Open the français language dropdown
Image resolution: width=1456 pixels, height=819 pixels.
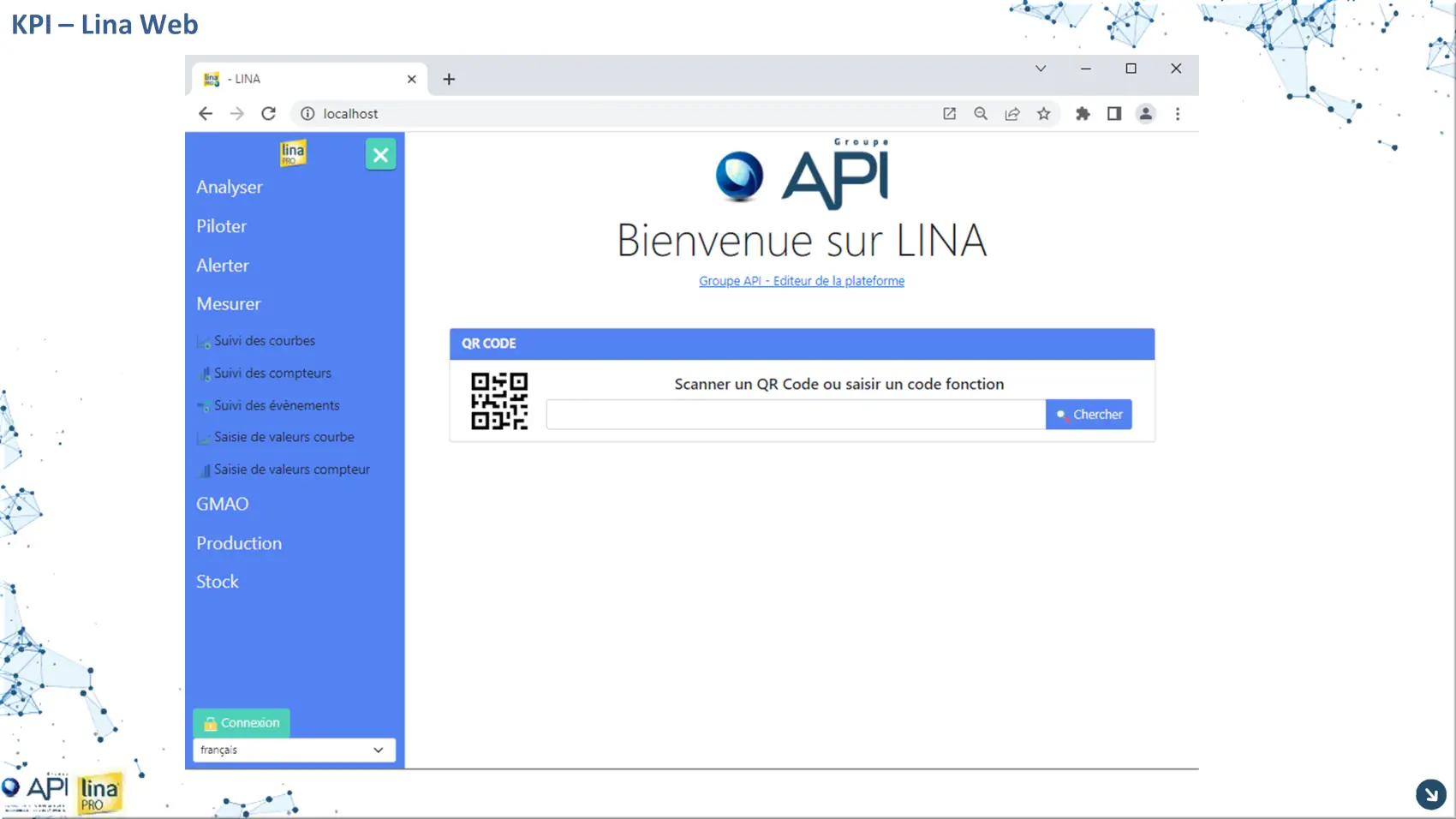tap(294, 750)
